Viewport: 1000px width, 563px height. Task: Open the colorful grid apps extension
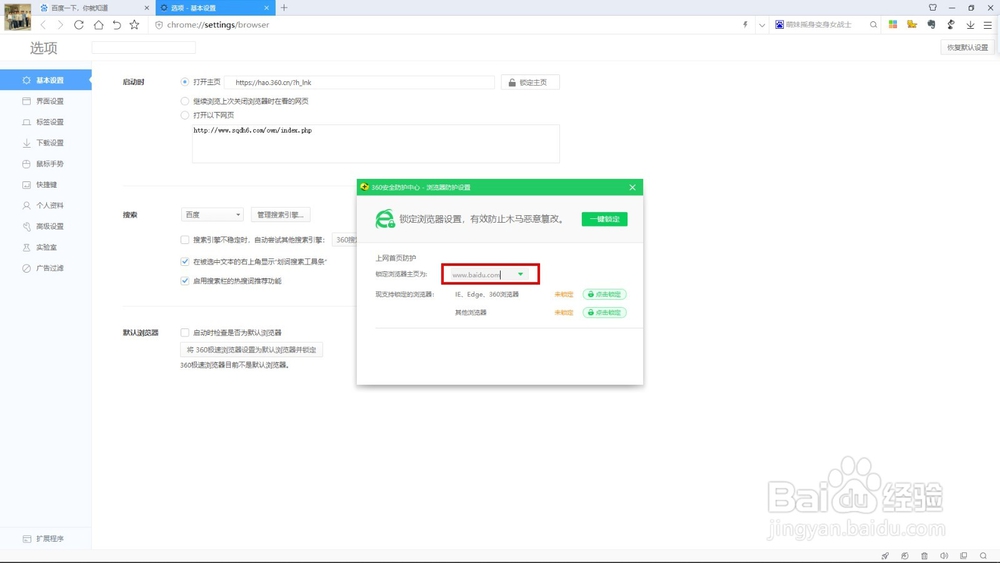[x=893, y=24]
